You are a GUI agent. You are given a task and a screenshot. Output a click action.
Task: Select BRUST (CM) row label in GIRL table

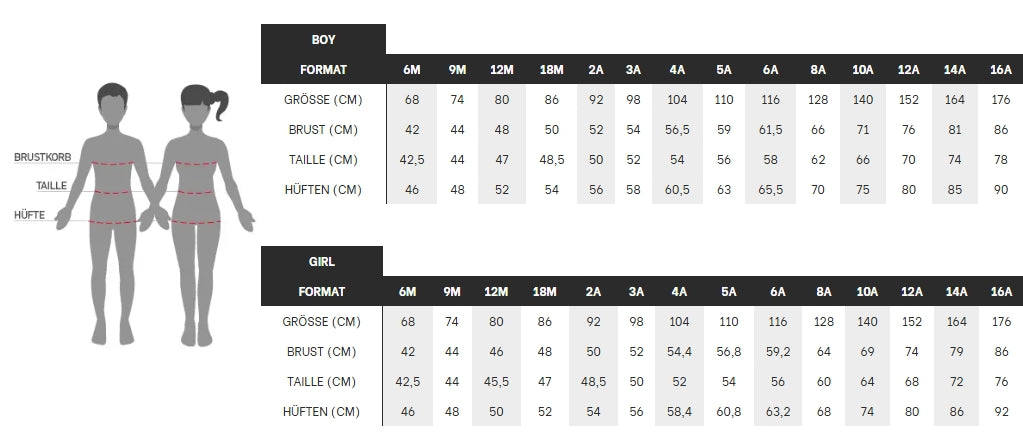click(x=322, y=352)
